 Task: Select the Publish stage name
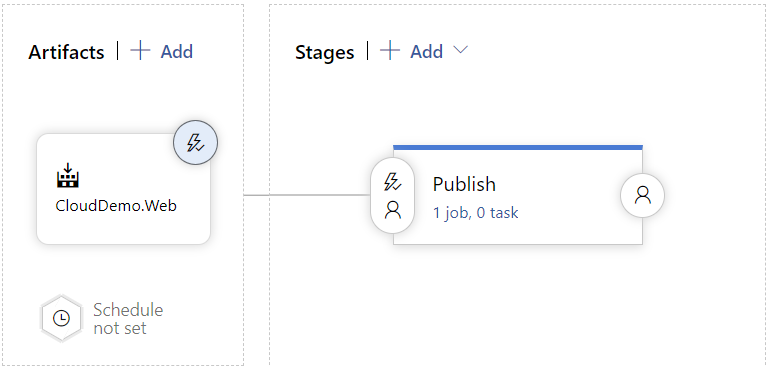point(464,184)
